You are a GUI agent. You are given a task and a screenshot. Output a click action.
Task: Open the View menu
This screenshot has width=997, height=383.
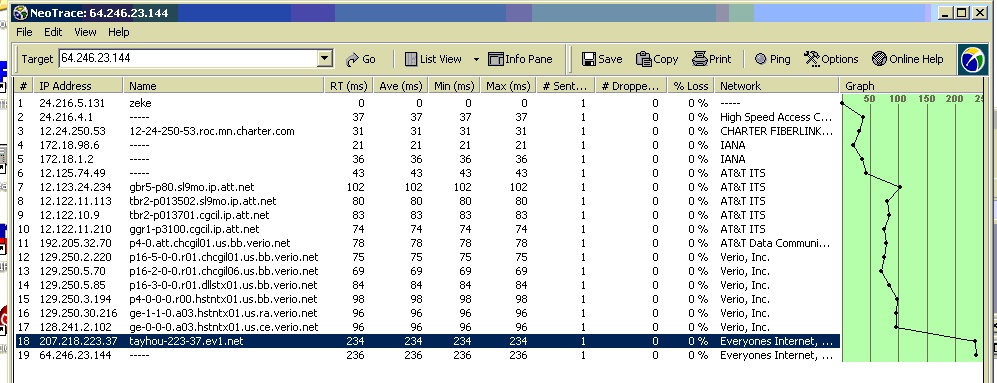click(85, 32)
